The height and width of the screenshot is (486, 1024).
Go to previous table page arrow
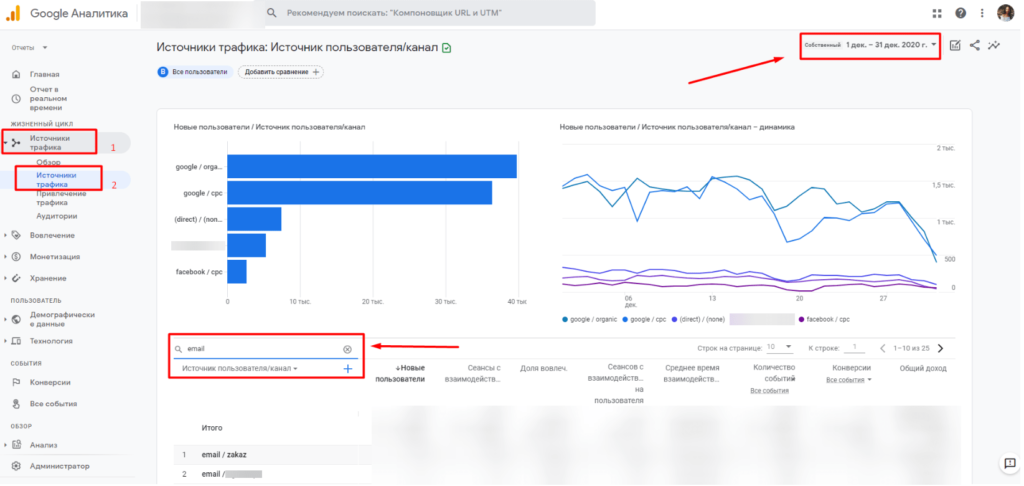883,348
